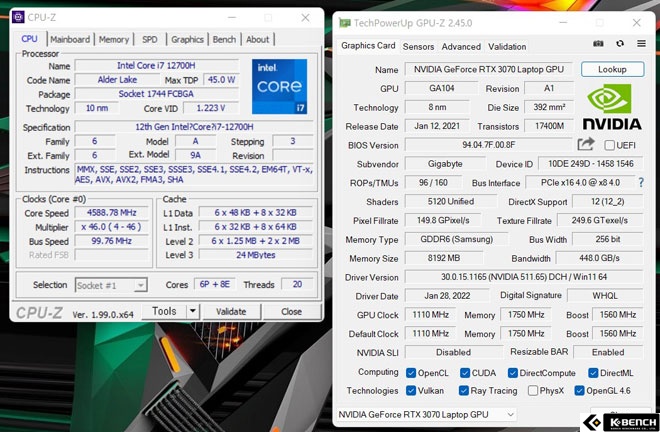The image size is (660, 432).
Task: Click the Intel Core i7 logo badge
Action: (279, 86)
